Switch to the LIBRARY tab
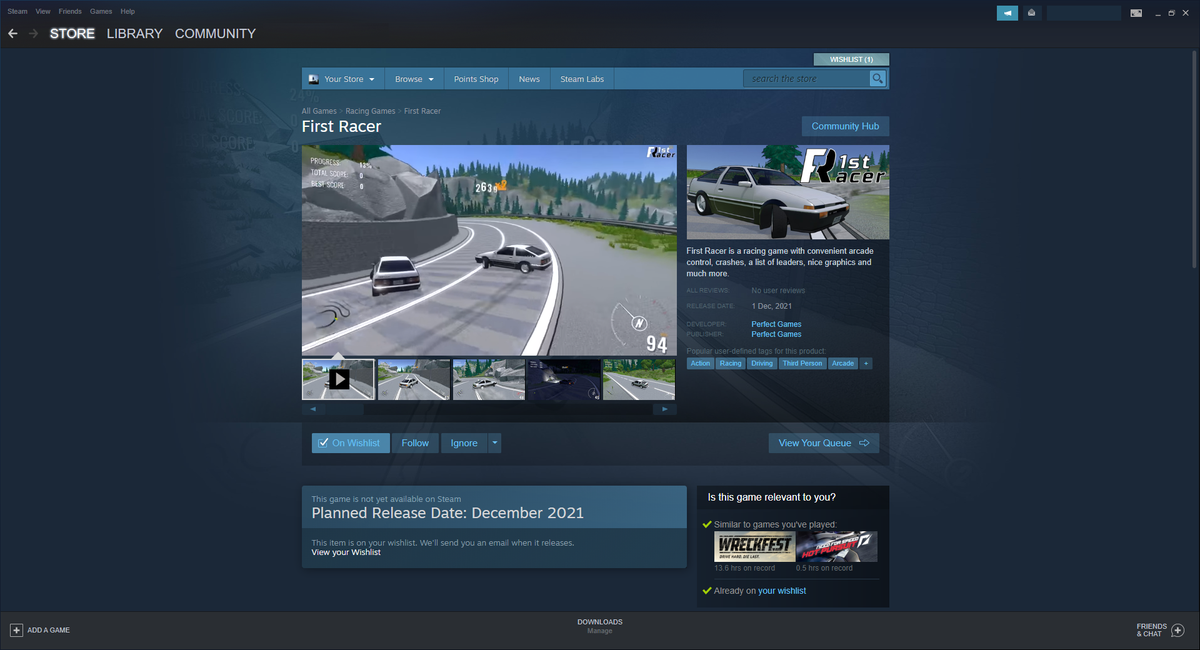Viewport: 1200px width, 650px height. pos(134,33)
